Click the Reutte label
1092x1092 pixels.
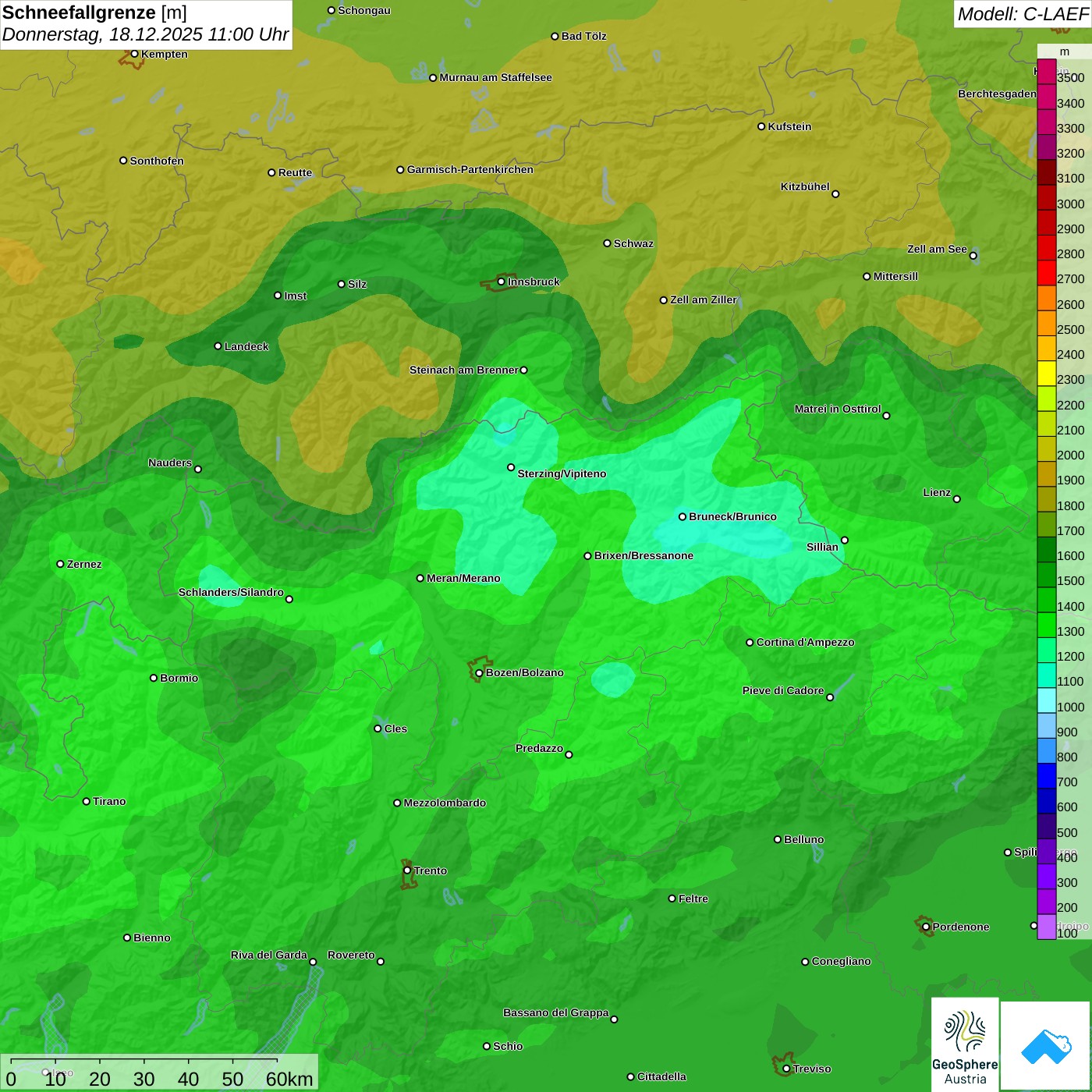pyautogui.click(x=295, y=173)
